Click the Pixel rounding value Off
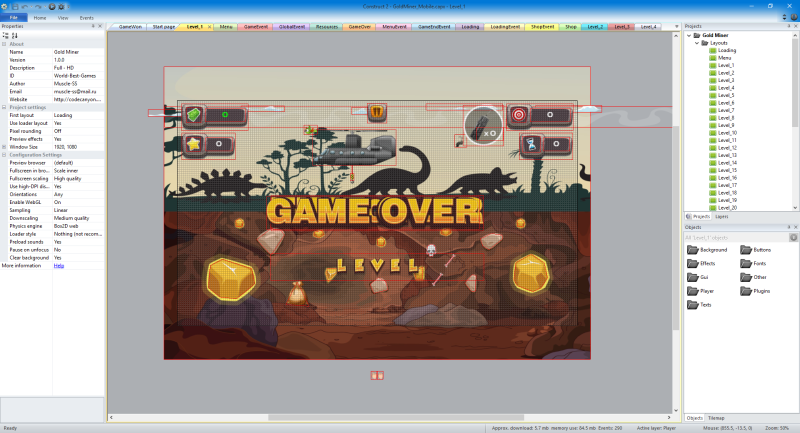Screen dimensions: 800x433 tap(78, 131)
